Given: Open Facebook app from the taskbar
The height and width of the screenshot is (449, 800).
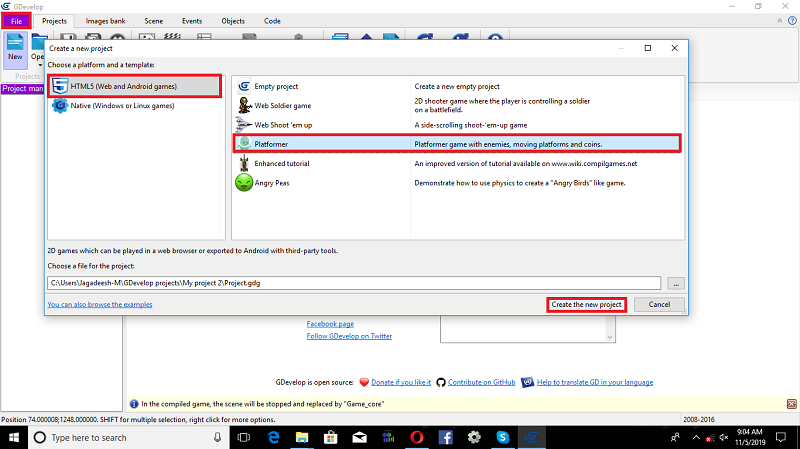Looking at the screenshot, I should [445, 438].
